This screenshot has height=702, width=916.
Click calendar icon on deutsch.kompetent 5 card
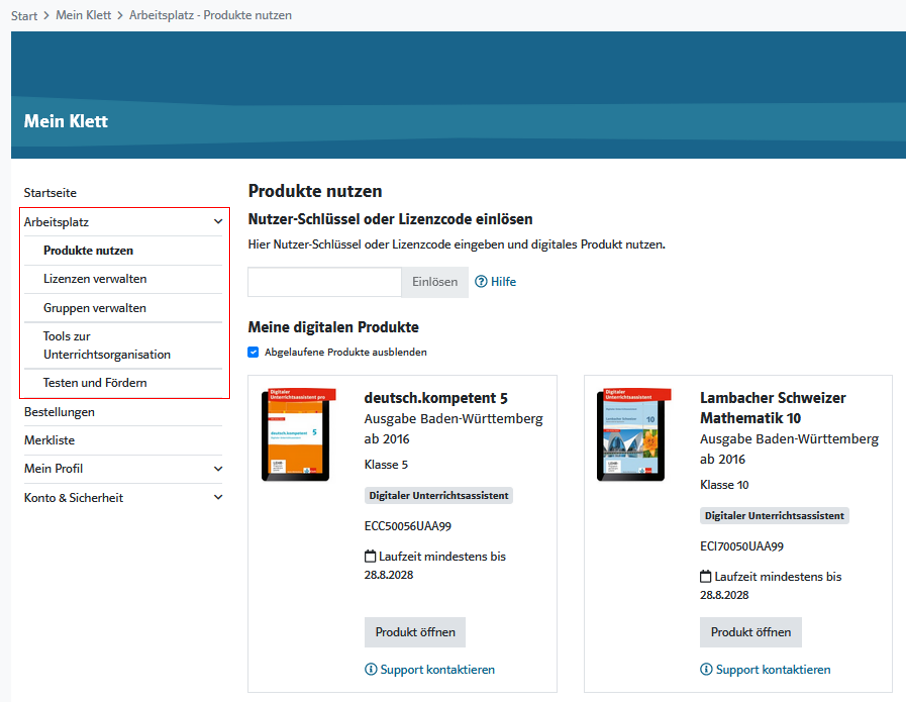[x=370, y=557]
